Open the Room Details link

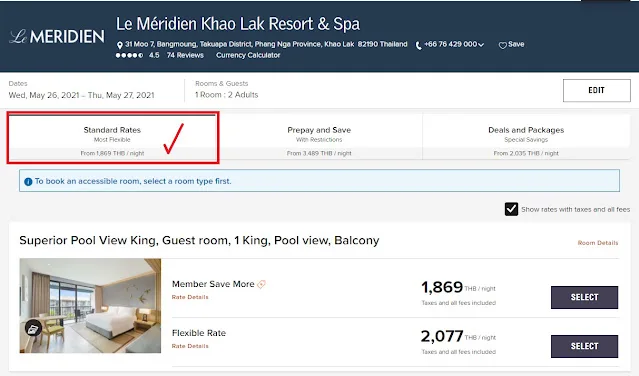tap(598, 243)
